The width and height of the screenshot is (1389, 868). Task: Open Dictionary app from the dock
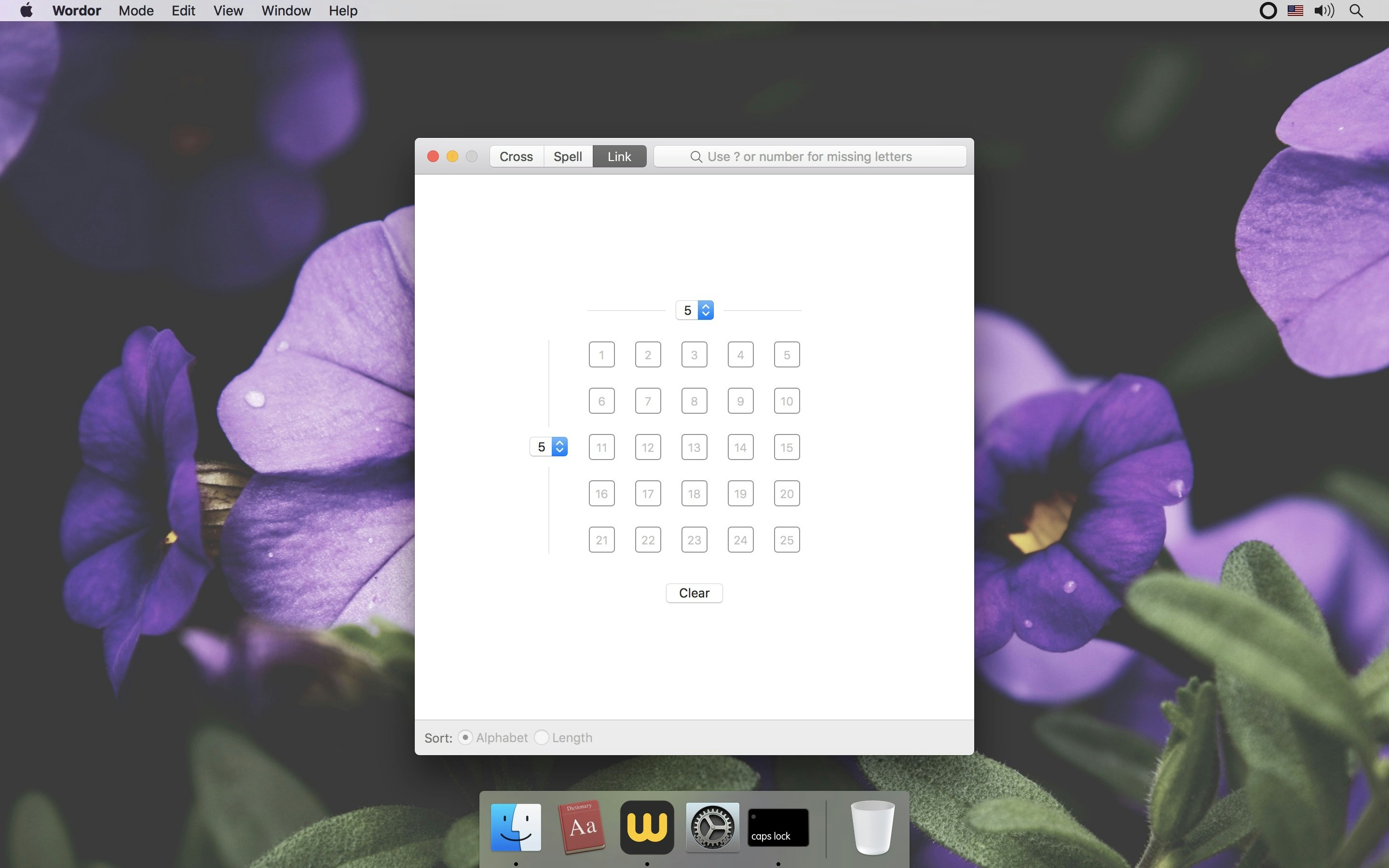(x=582, y=827)
